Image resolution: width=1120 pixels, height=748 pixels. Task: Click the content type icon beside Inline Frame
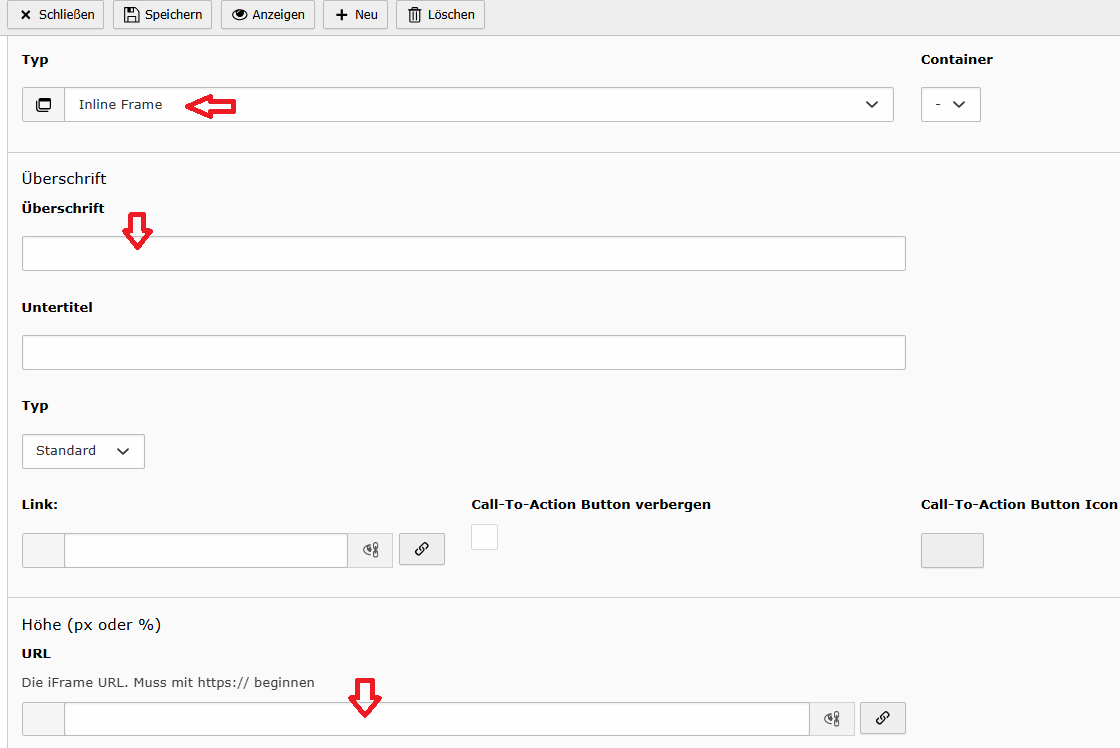43,105
